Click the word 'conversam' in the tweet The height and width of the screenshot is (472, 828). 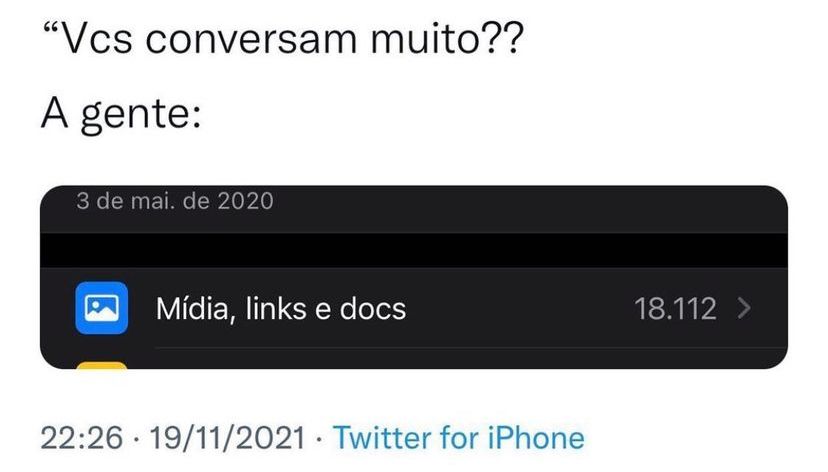point(251,40)
